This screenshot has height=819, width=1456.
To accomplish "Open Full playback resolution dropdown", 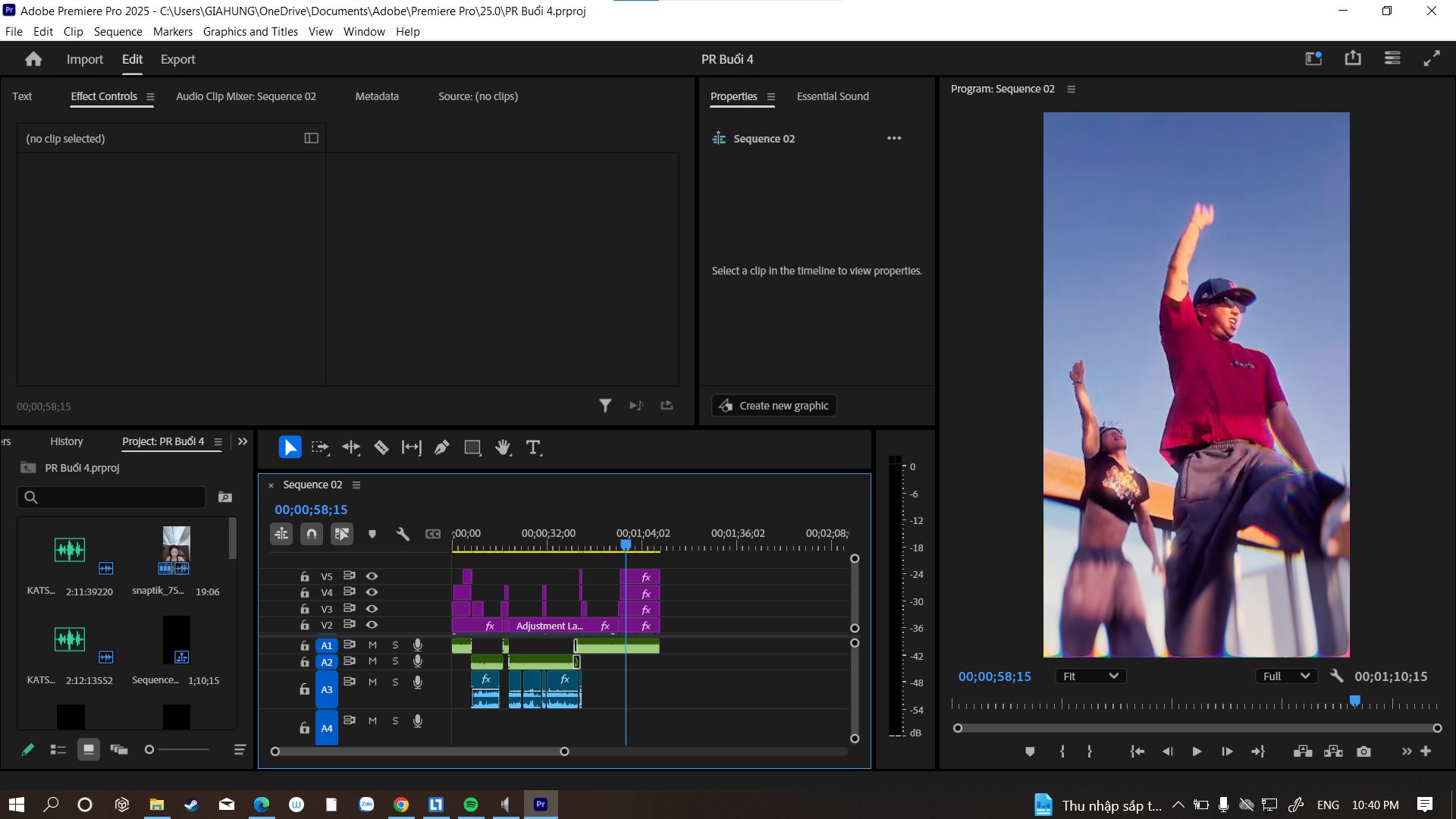I will 1285,676.
